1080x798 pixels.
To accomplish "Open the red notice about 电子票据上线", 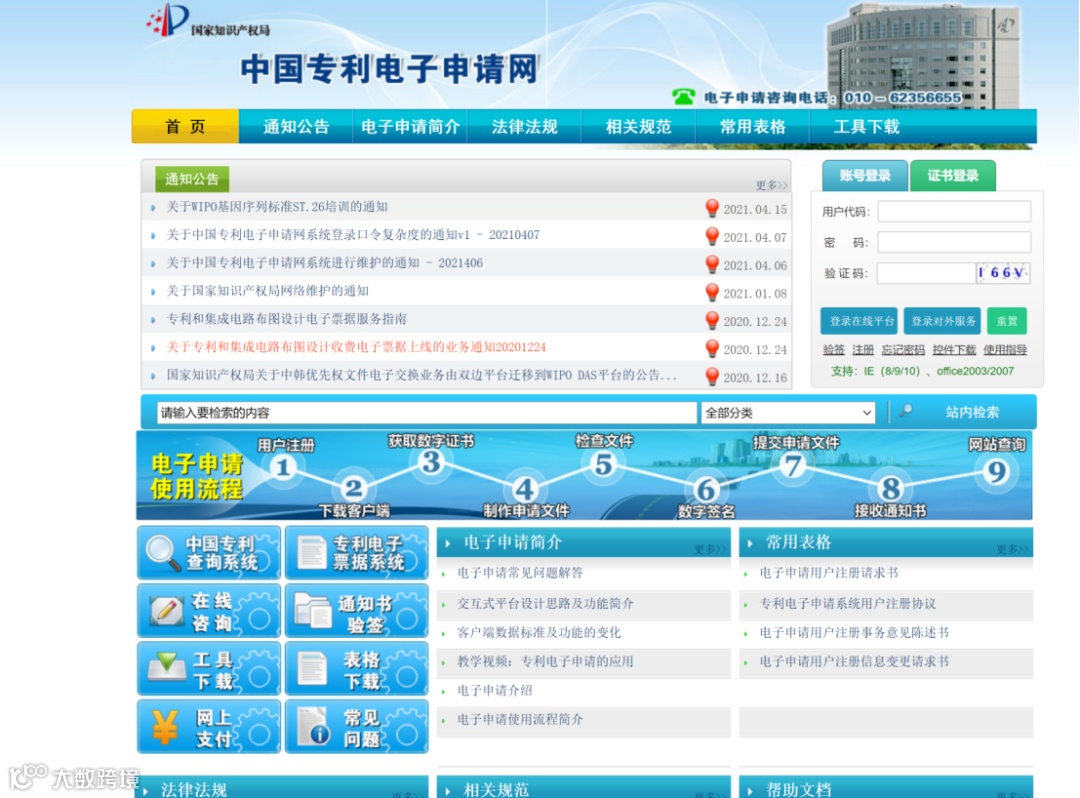I will click(356, 347).
